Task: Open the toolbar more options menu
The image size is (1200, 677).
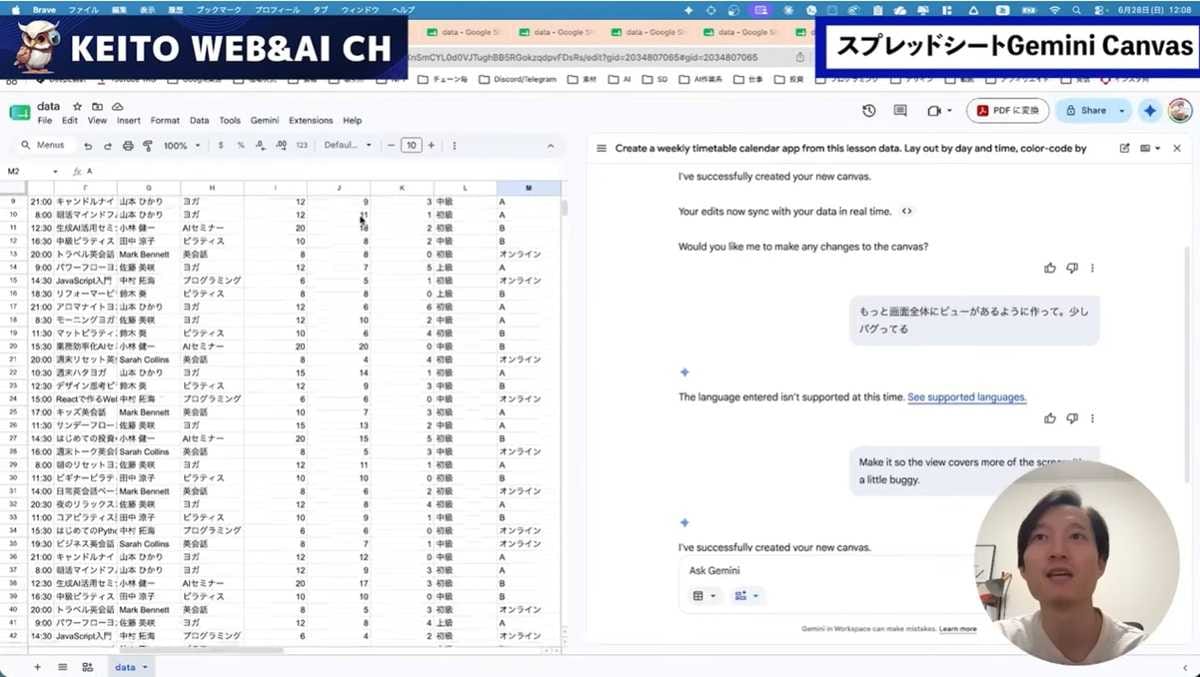Action: click(x=455, y=146)
